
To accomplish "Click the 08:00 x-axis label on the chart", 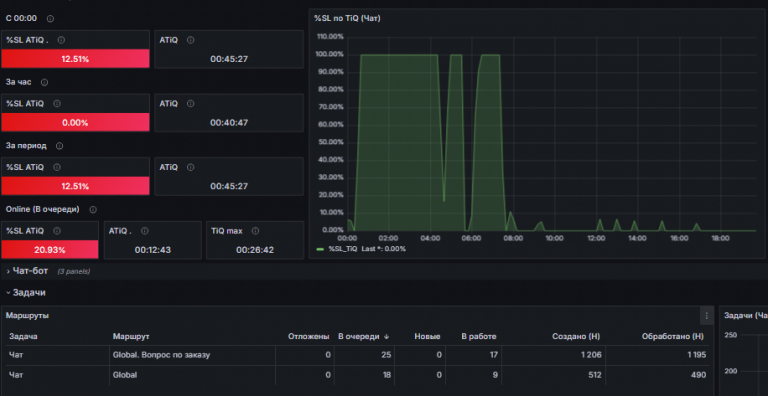I will (x=512, y=238).
